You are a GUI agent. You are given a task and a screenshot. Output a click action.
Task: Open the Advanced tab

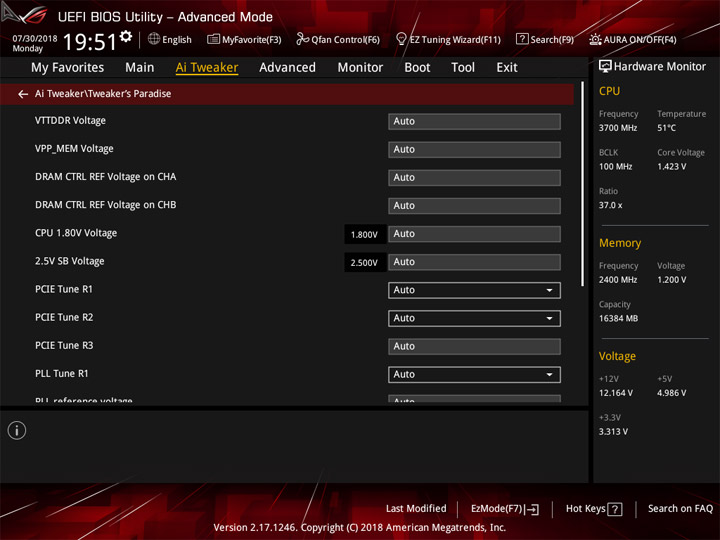(287, 68)
